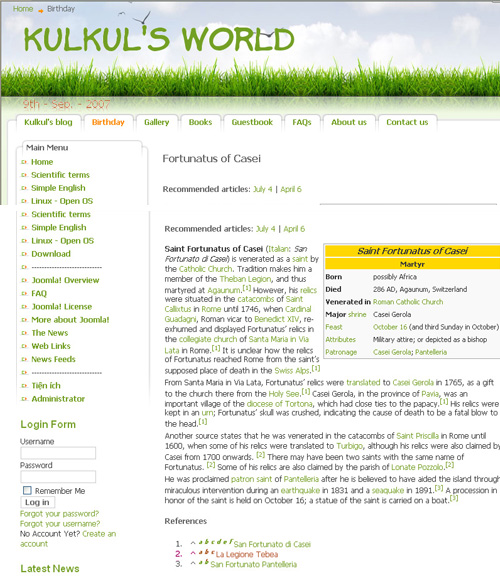Open reference La Legione Tebea
The image size is (500, 576).
(x=247, y=554)
